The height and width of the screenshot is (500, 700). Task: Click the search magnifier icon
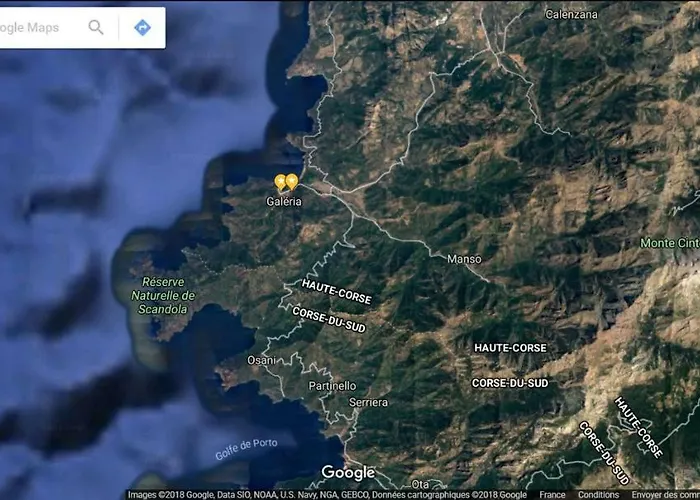click(96, 27)
